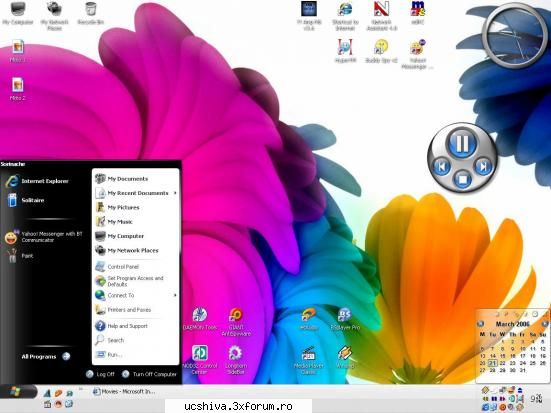
Task: Open the Movies - Microsoft In... taskbar window
Action: 123,392
